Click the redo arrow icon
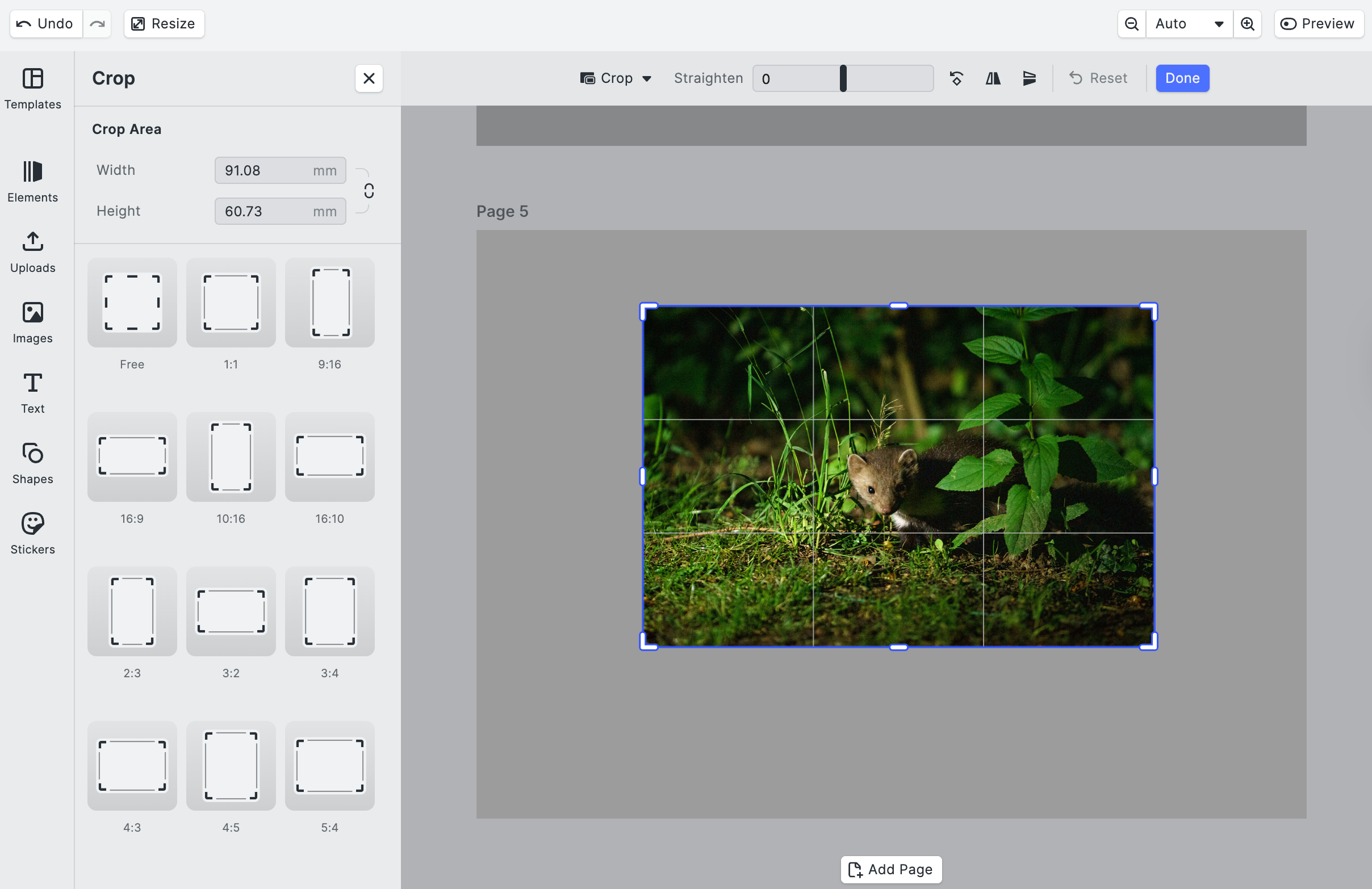The image size is (1372, 889). coord(97,24)
